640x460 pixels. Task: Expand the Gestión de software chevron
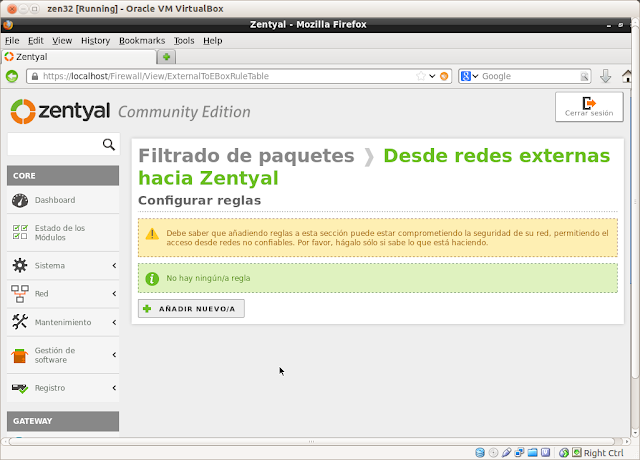(114, 355)
